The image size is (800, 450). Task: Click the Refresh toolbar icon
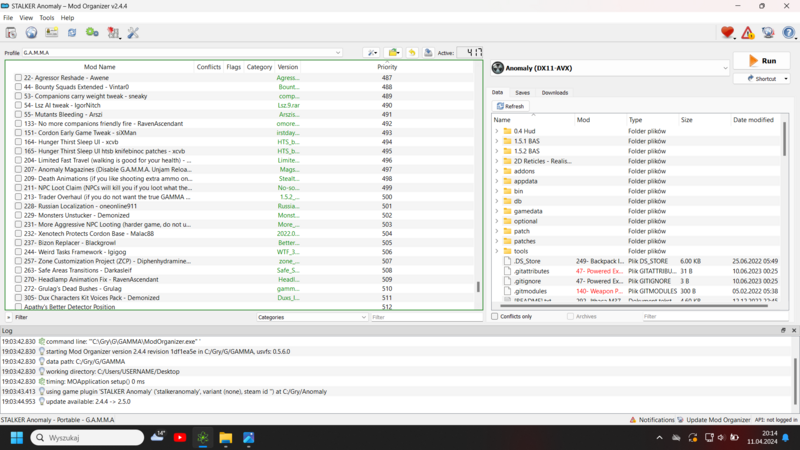(x=72, y=33)
